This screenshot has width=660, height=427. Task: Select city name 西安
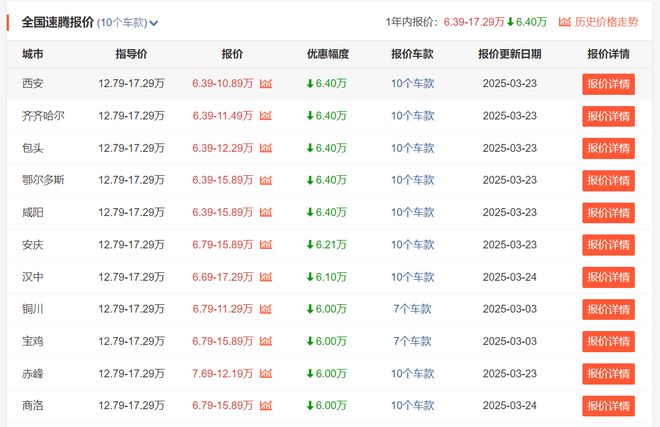[32, 83]
